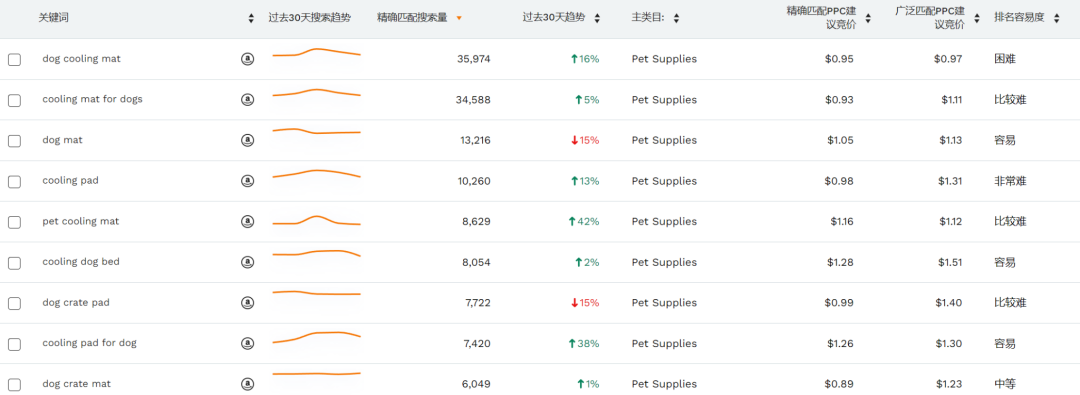This screenshot has width=1080, height=395.
Task: Select the dog crate pad checkbox
Action: (14, 303)
